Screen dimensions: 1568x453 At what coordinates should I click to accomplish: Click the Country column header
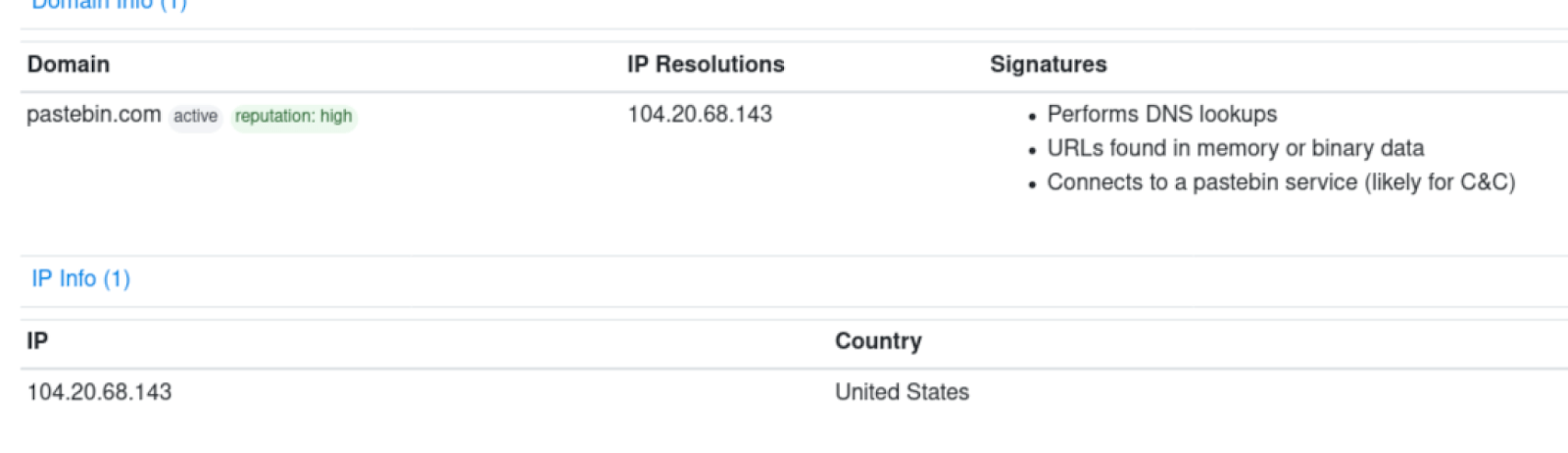878,341
